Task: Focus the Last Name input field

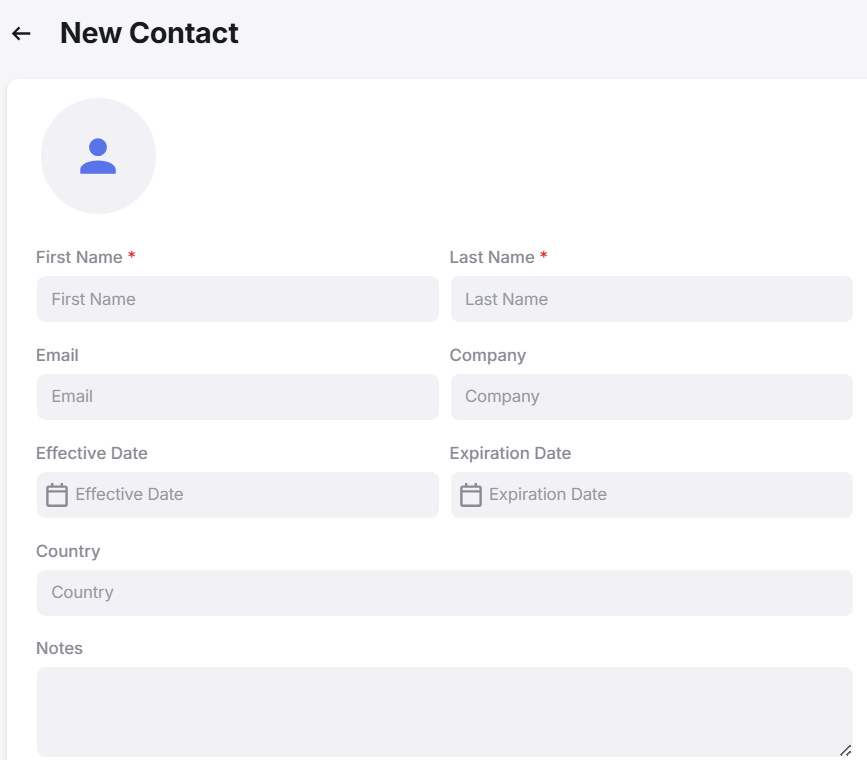Action: coord(651,299)
